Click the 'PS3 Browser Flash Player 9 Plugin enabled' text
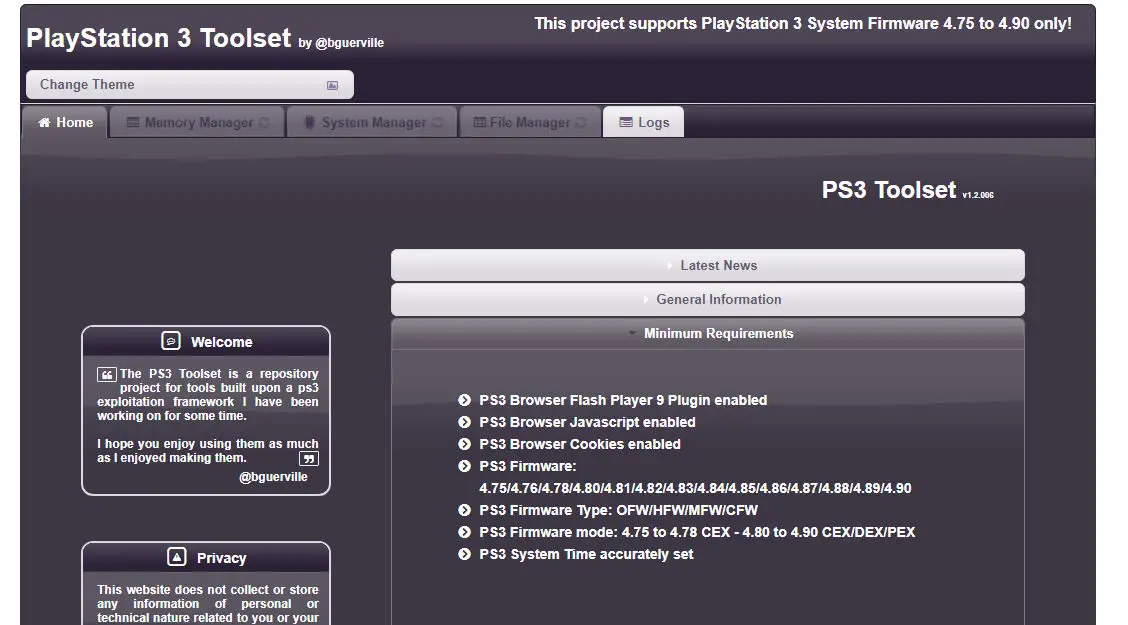Viewport: 1128px width, 625px height. point(623,400)
